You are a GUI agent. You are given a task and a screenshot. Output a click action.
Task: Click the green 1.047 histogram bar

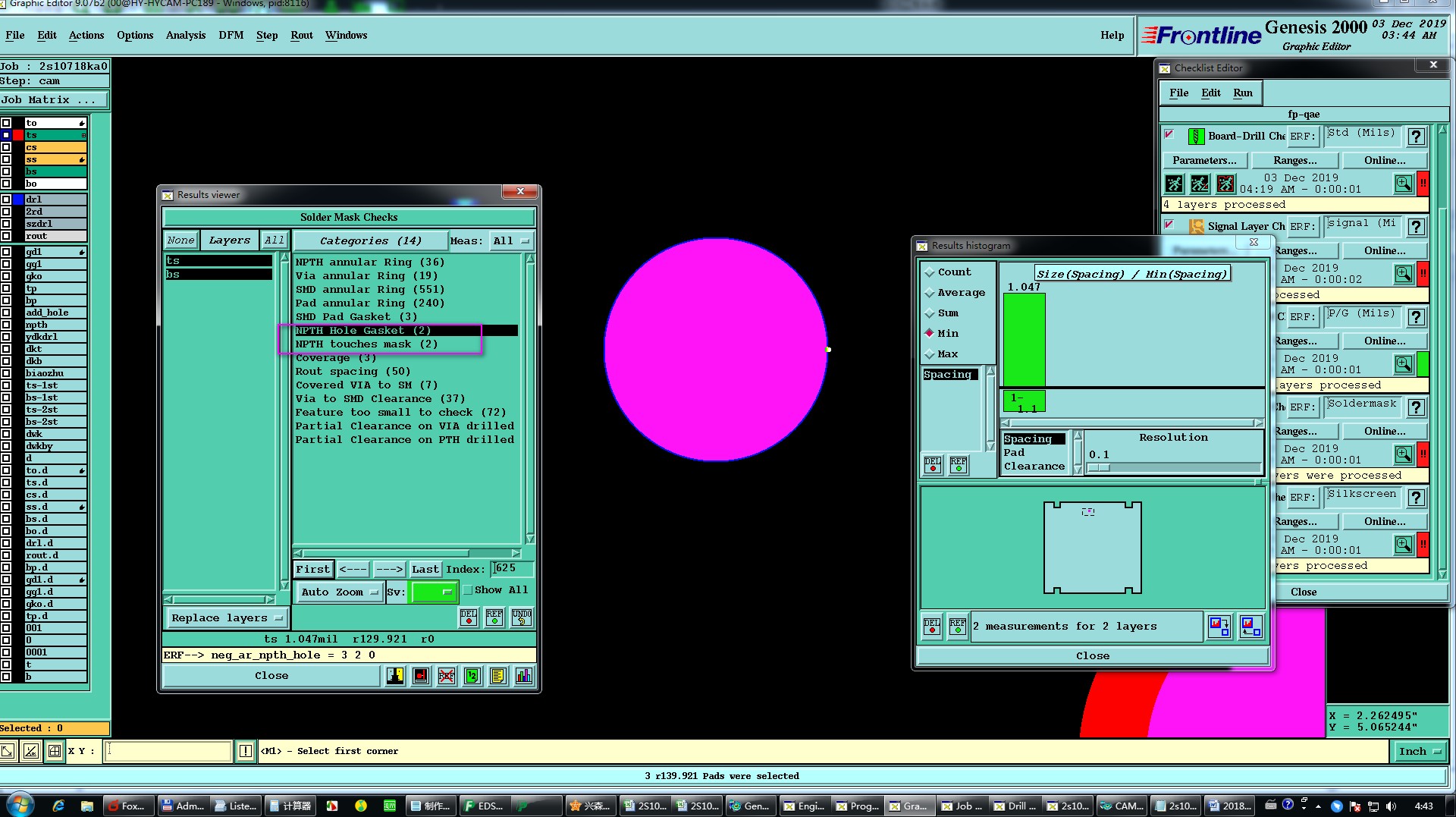(1024, 340)
